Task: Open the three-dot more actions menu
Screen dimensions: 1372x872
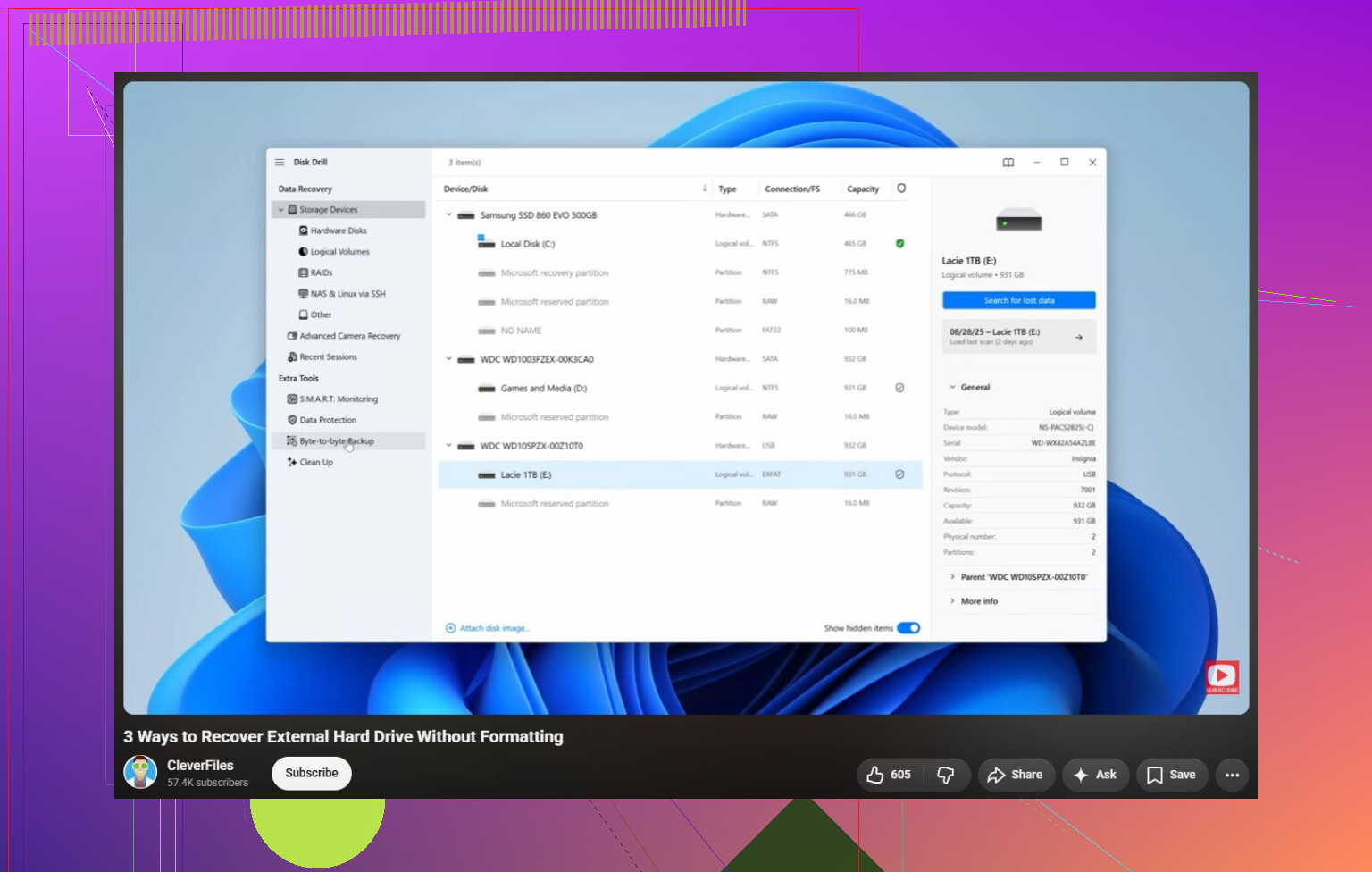Action: 1233,775
